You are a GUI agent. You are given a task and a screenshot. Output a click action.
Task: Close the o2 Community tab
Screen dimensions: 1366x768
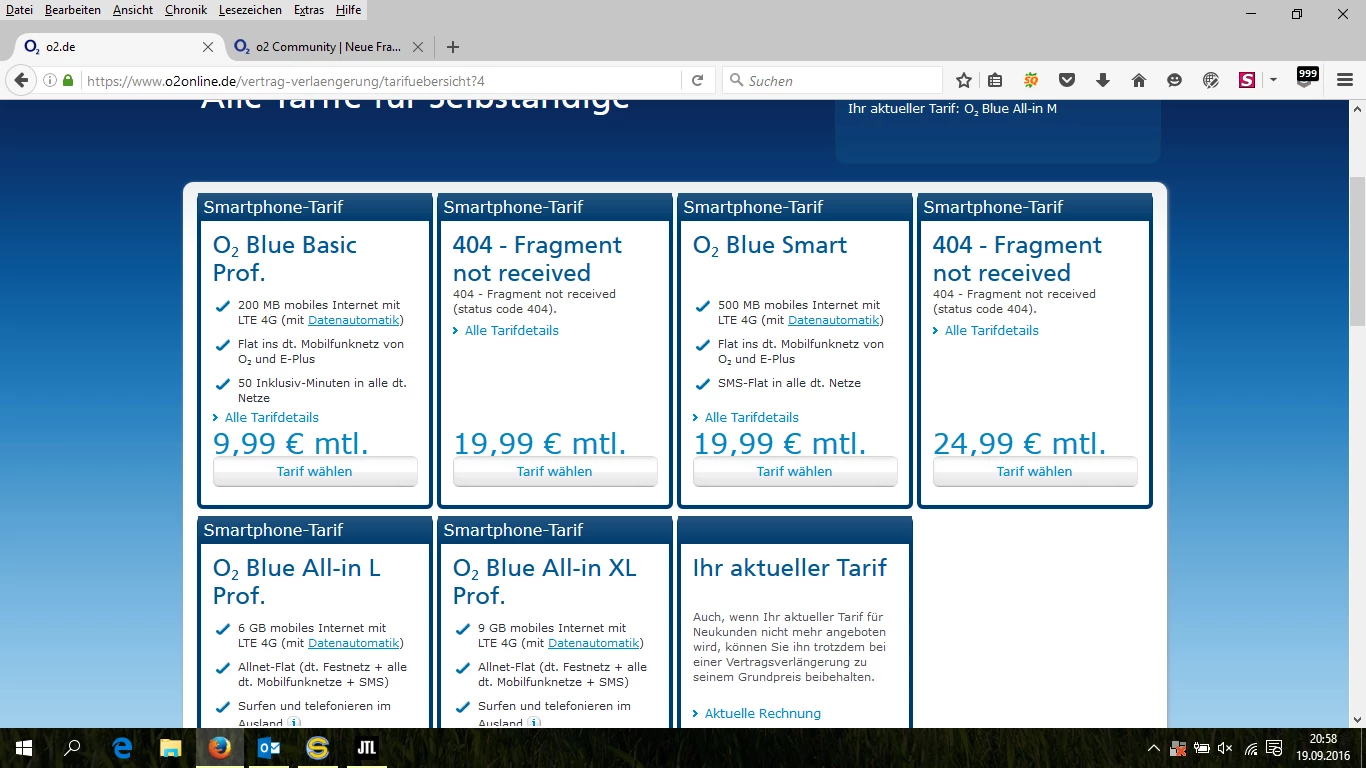(418, 47)
